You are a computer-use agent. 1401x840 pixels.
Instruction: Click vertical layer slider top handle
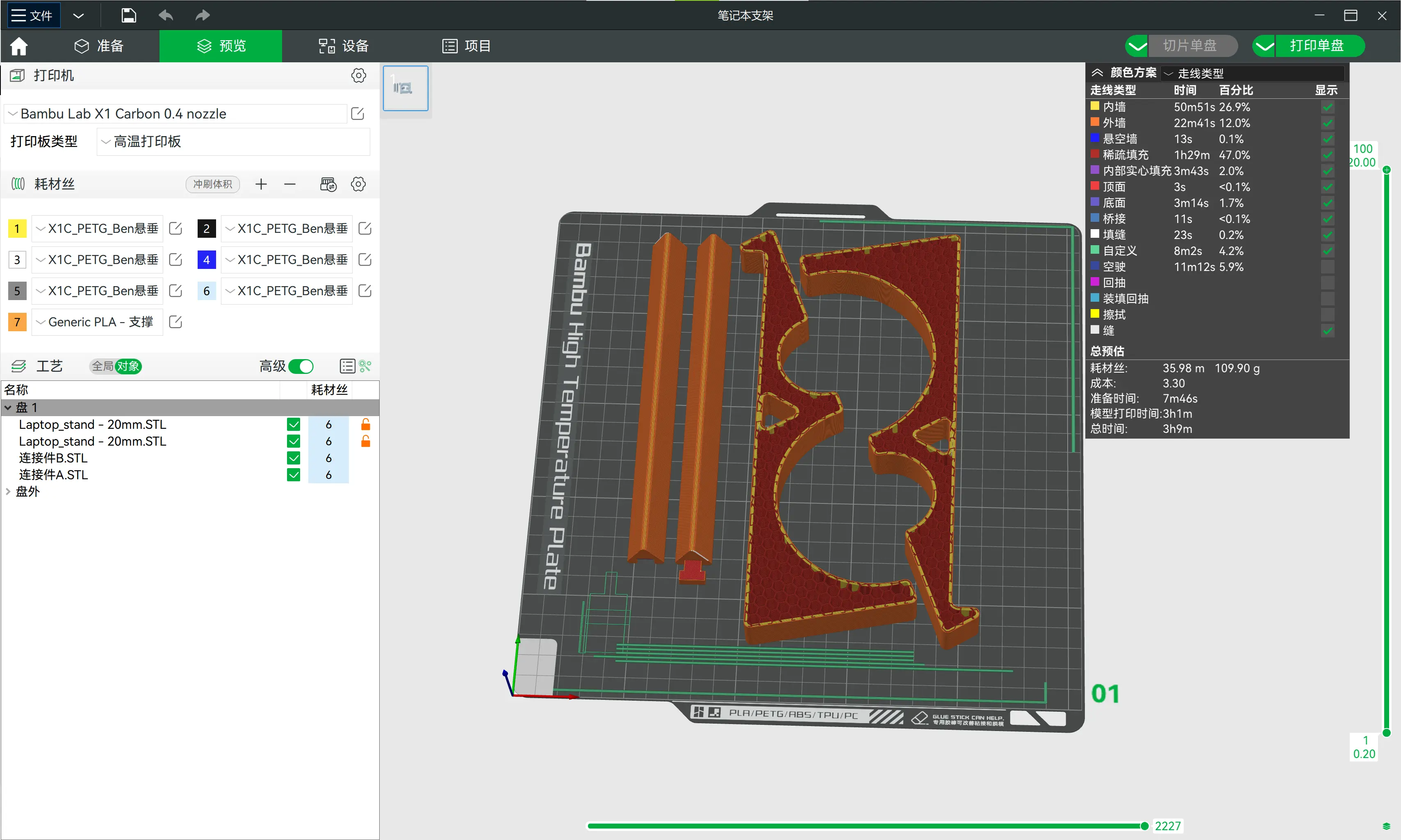(1386, 170)
